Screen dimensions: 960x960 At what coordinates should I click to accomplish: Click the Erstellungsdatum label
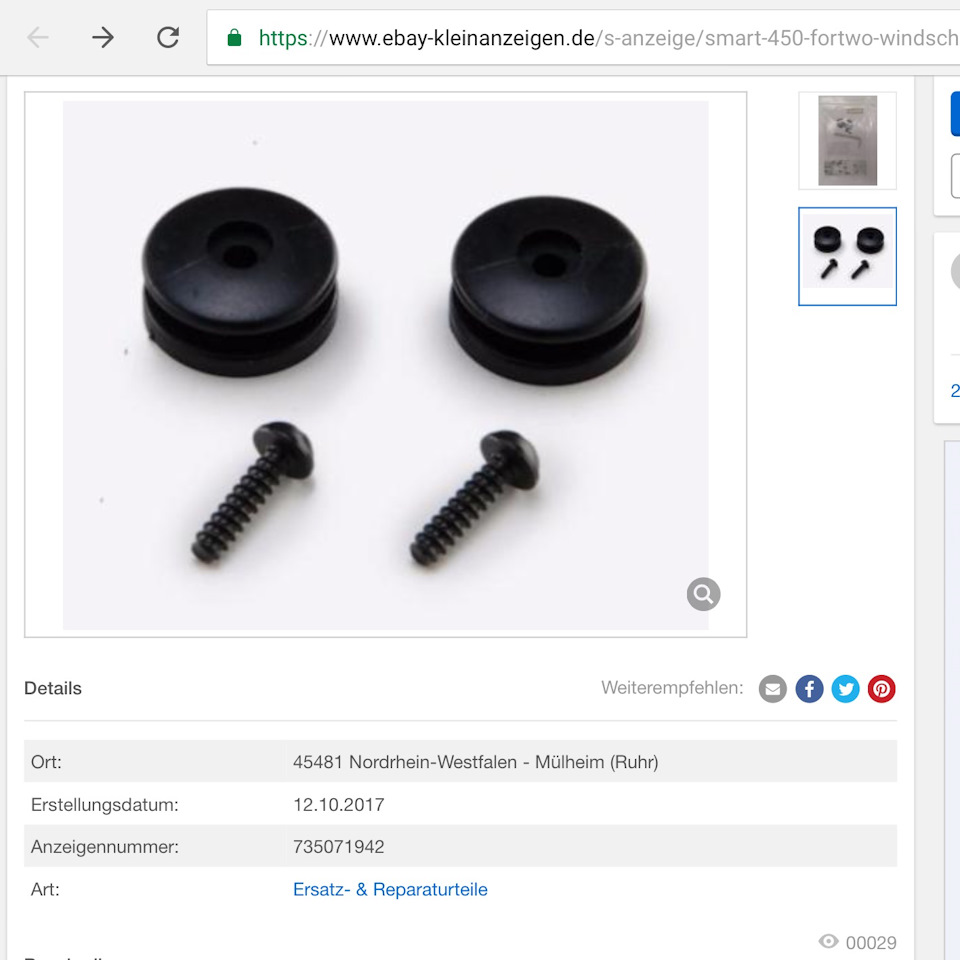[105, 804]
